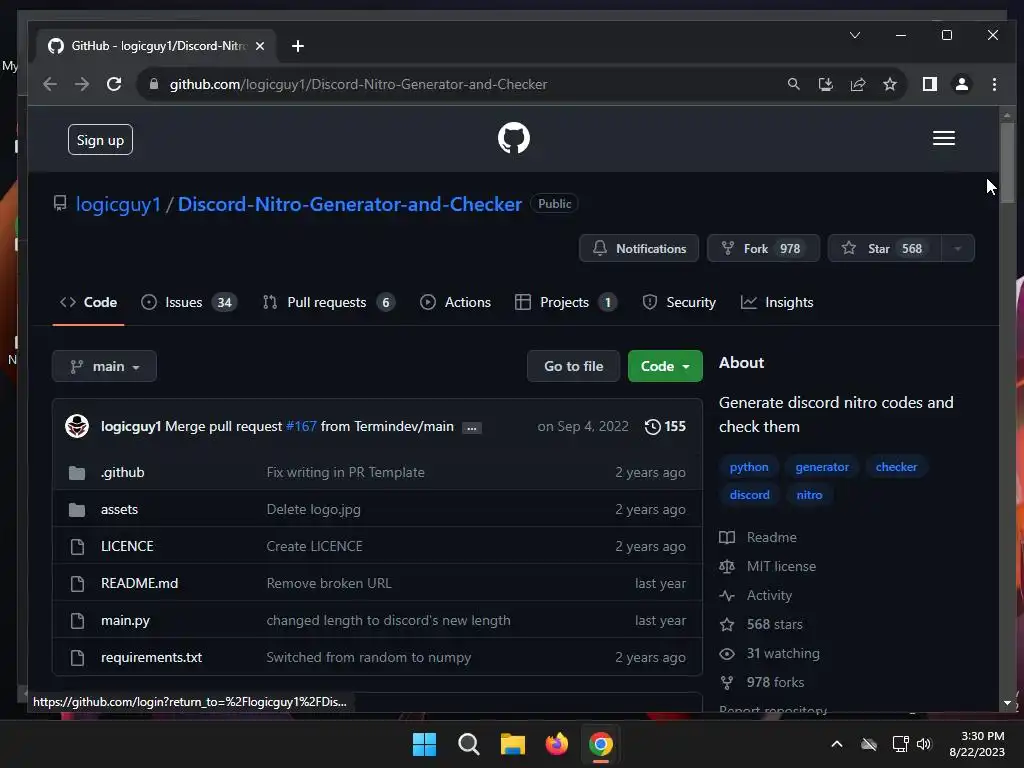
Task: Click the checker topic tag
Action: pyautogui.click(x=896, y=467)
